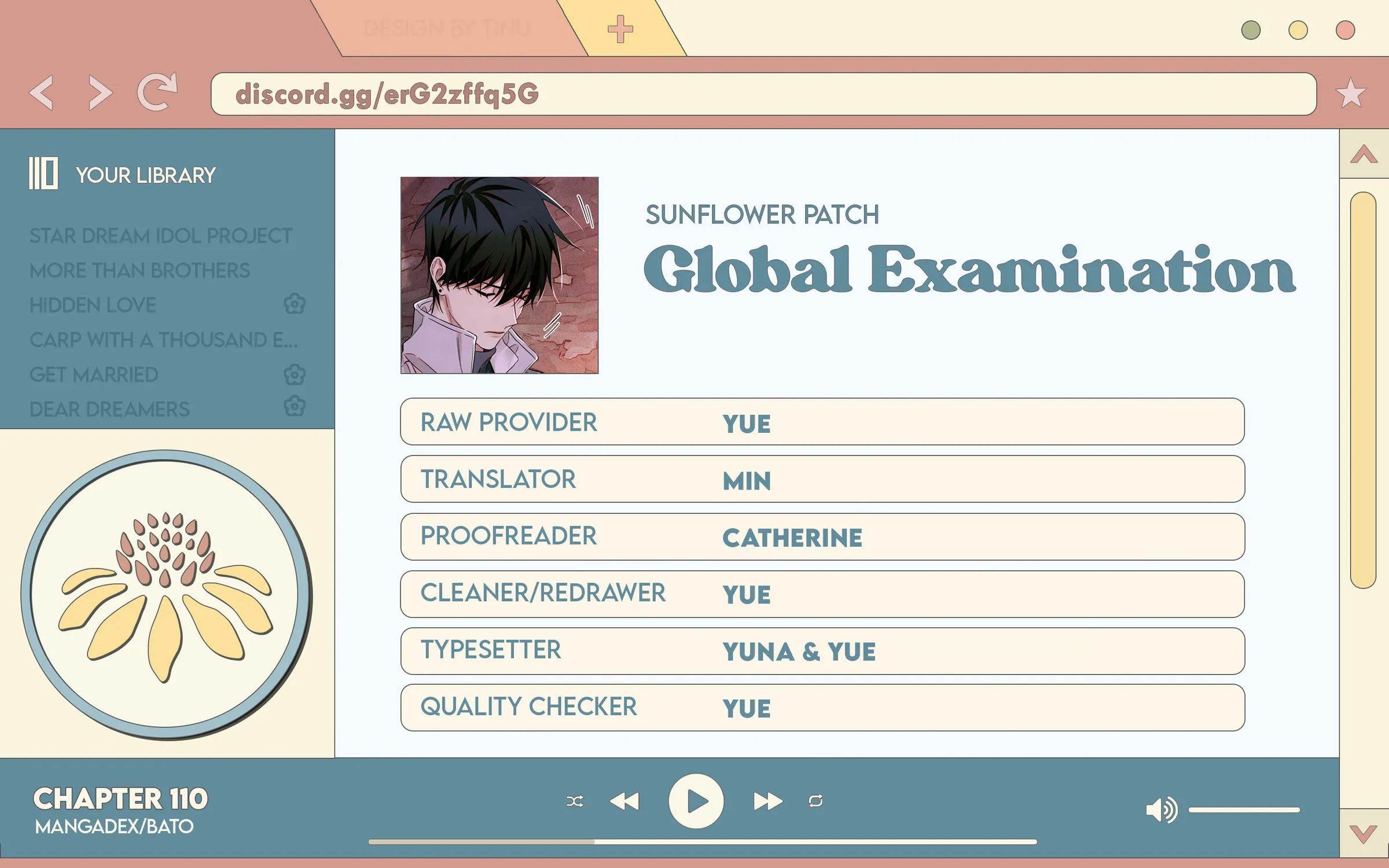This screenshot has height=868, width=1389.
Task: Click the reload page icon
Action: click(x=157, y=91)
